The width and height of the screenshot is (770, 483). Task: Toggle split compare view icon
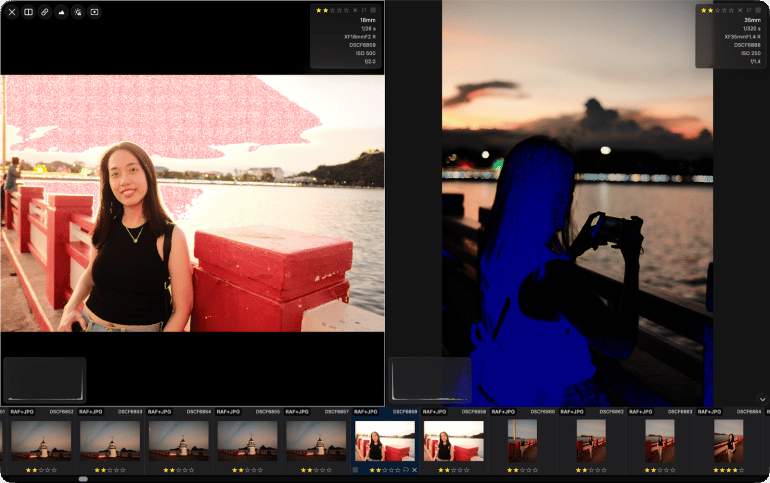coord(29,12)
